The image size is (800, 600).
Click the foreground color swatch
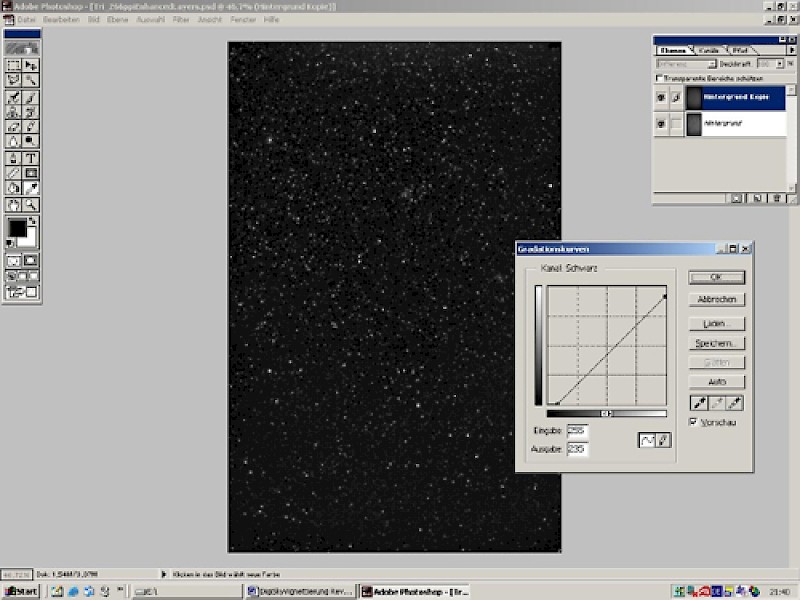(17, 229)
